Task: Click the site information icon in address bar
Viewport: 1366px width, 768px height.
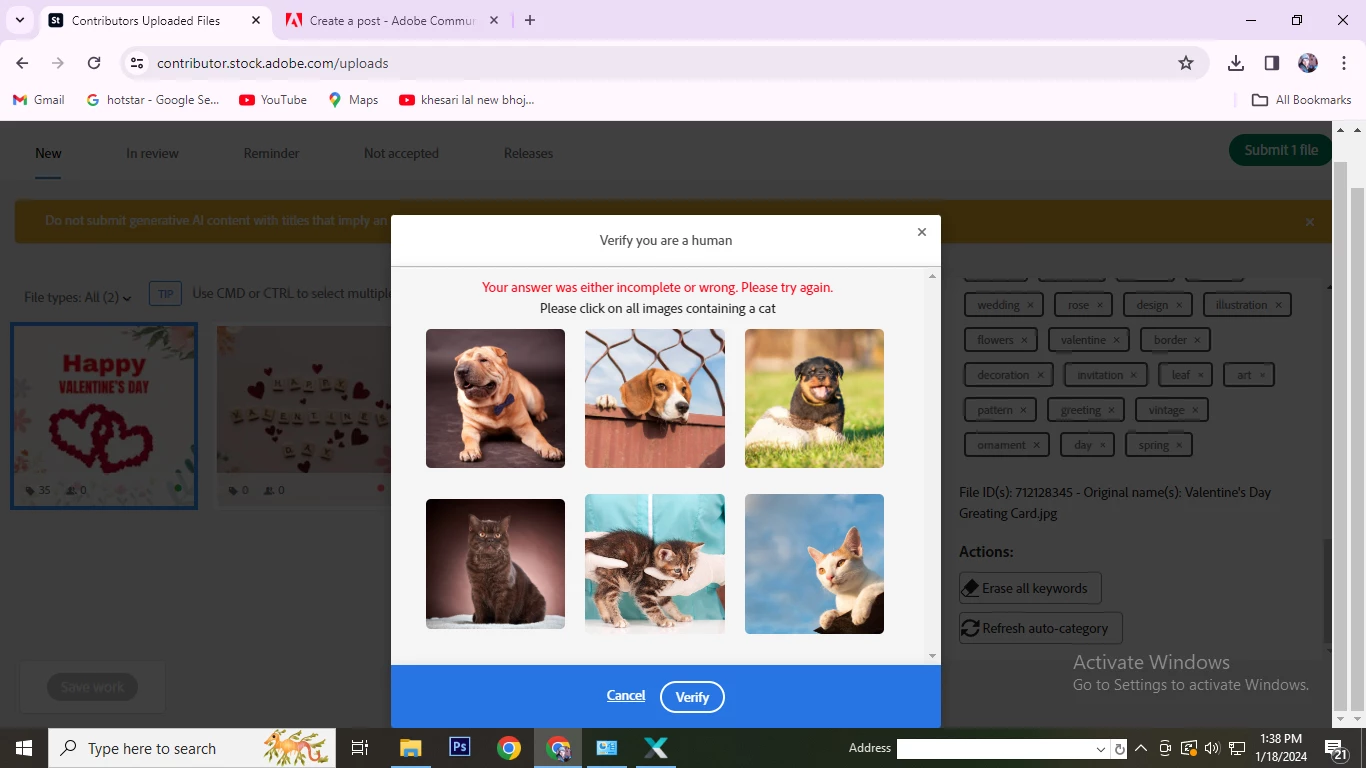Action: 137,63
